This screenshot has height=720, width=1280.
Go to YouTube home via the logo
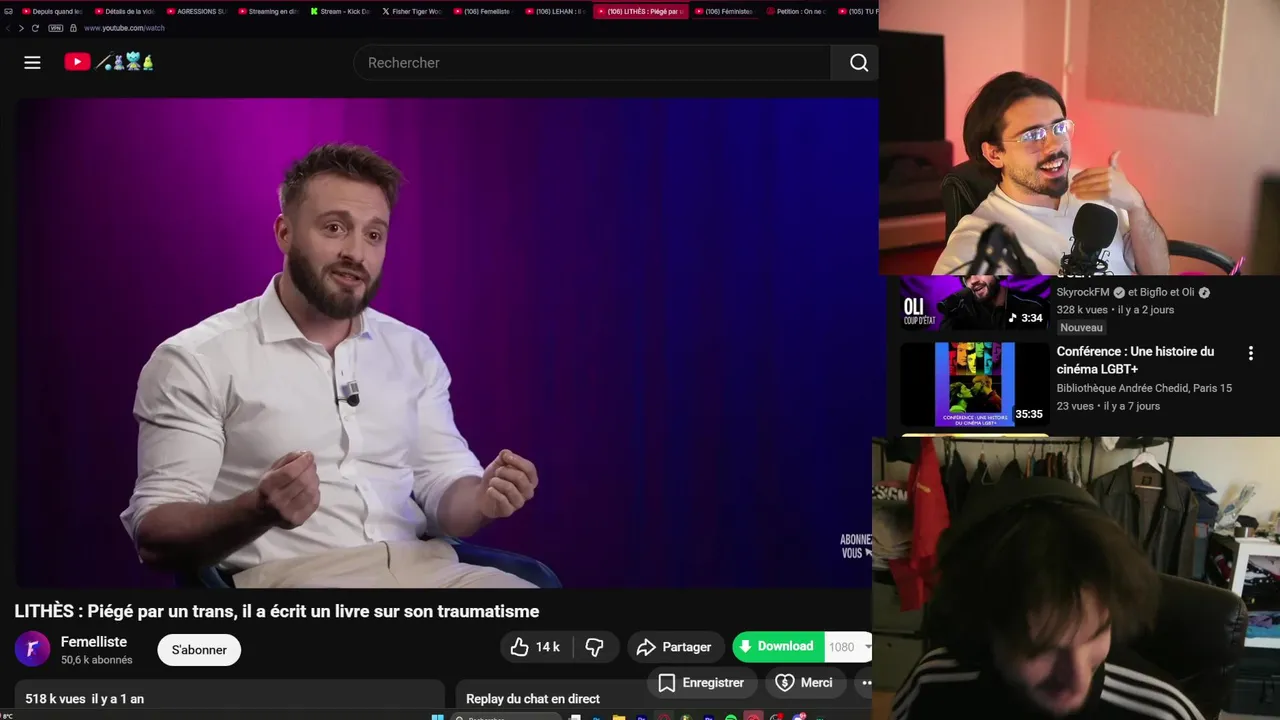(x=108, y=62)
